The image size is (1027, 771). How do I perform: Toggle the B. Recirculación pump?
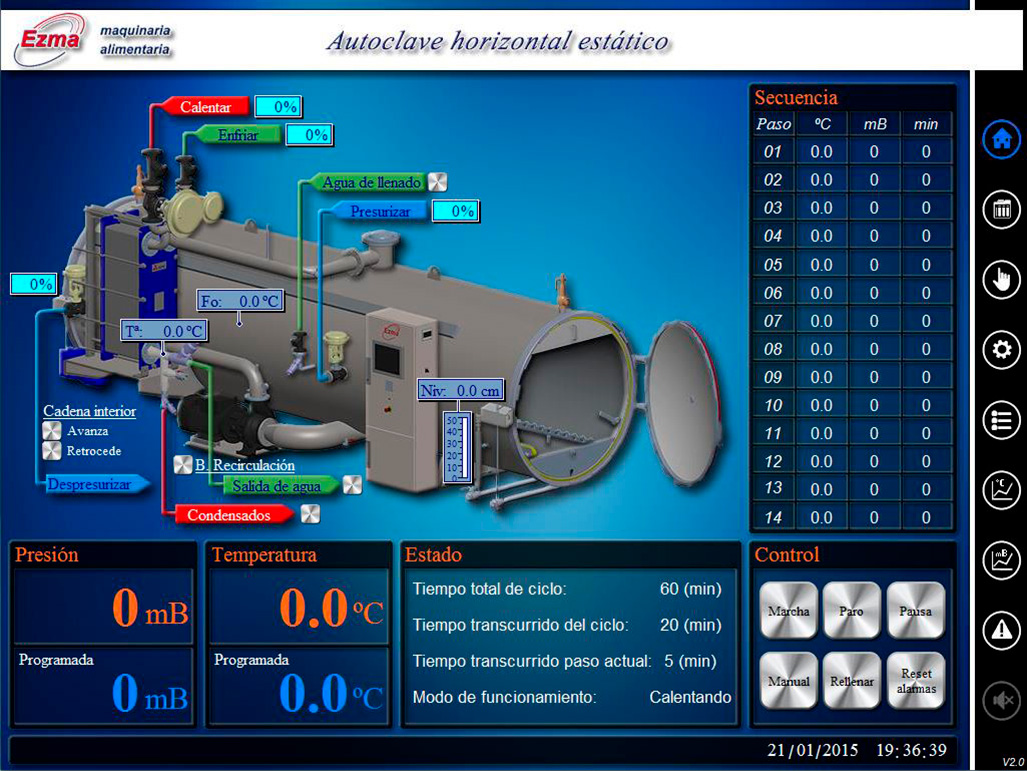pyautogui.click(x=183, y=465)
